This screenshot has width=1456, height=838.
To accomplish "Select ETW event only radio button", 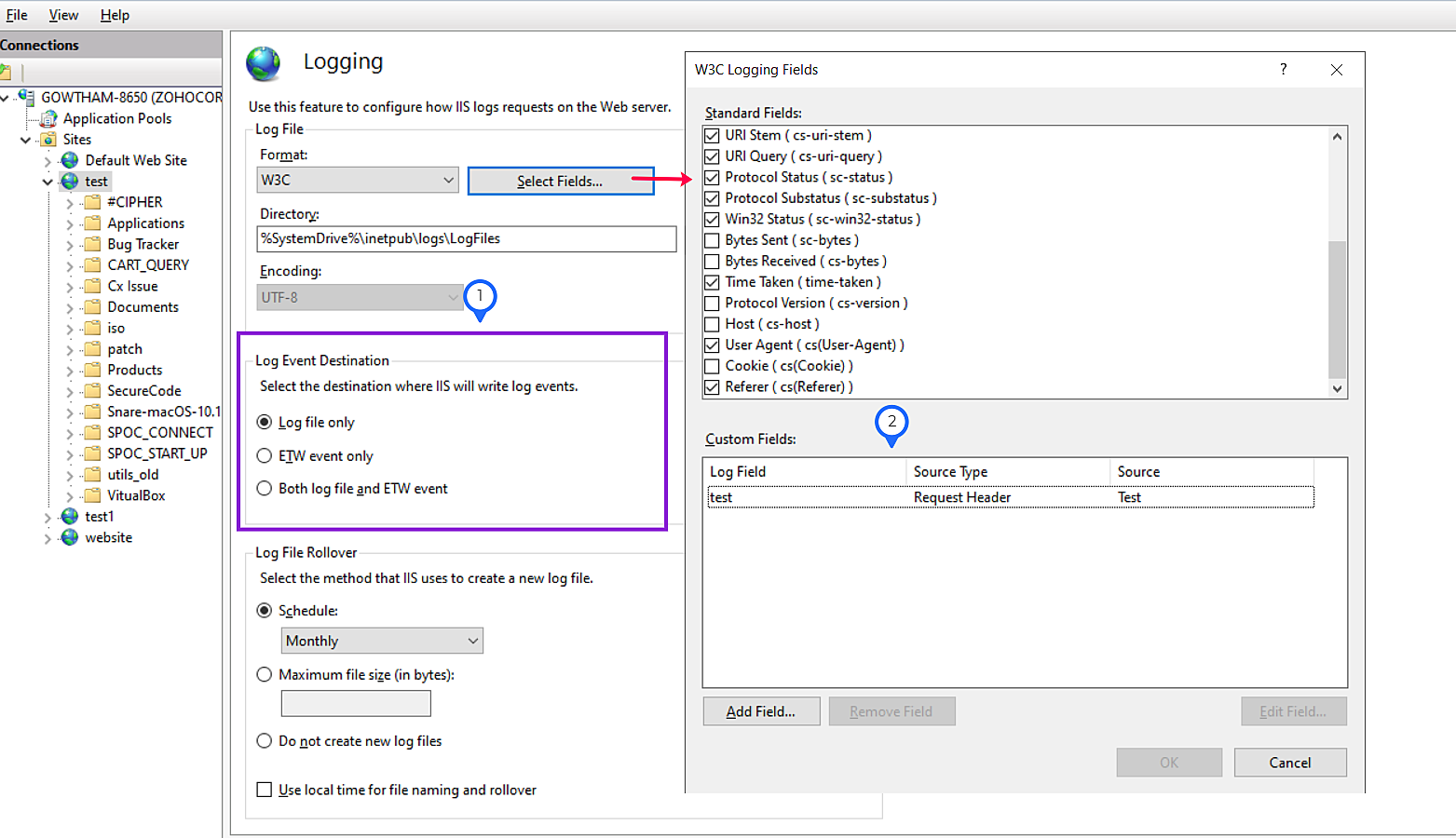I will (x=265, y=455).
